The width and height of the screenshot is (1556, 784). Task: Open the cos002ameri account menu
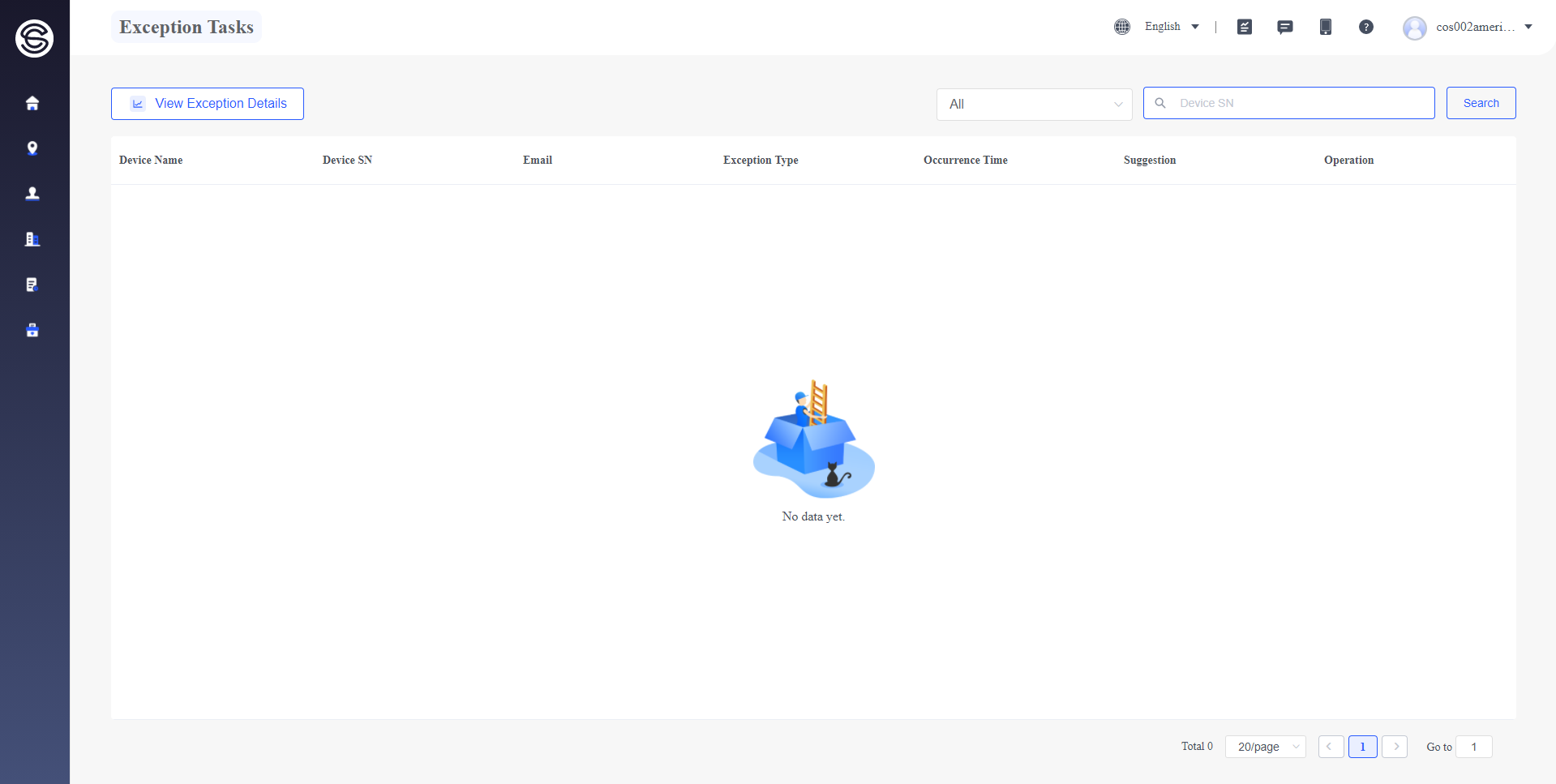click(1468, 28)
